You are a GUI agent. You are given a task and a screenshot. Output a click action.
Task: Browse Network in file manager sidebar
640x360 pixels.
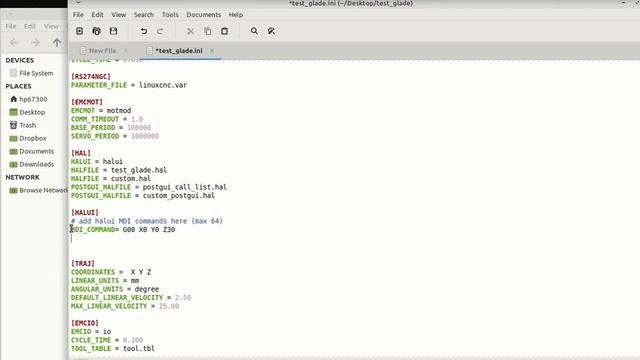coord(38,191)
